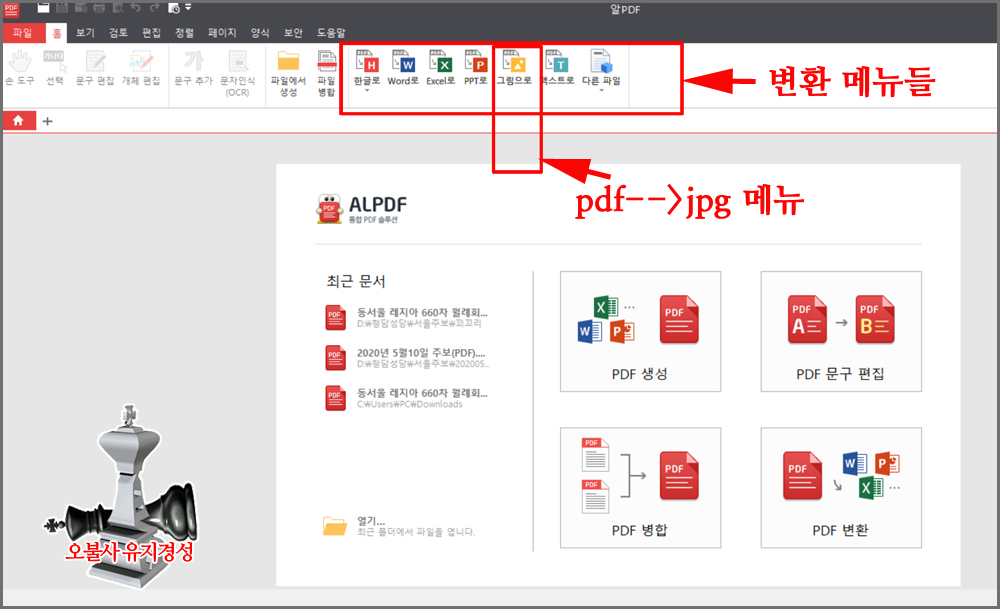Convert PDF to text with 텍스트로
1000x609 pixels.
pos(558,68)
